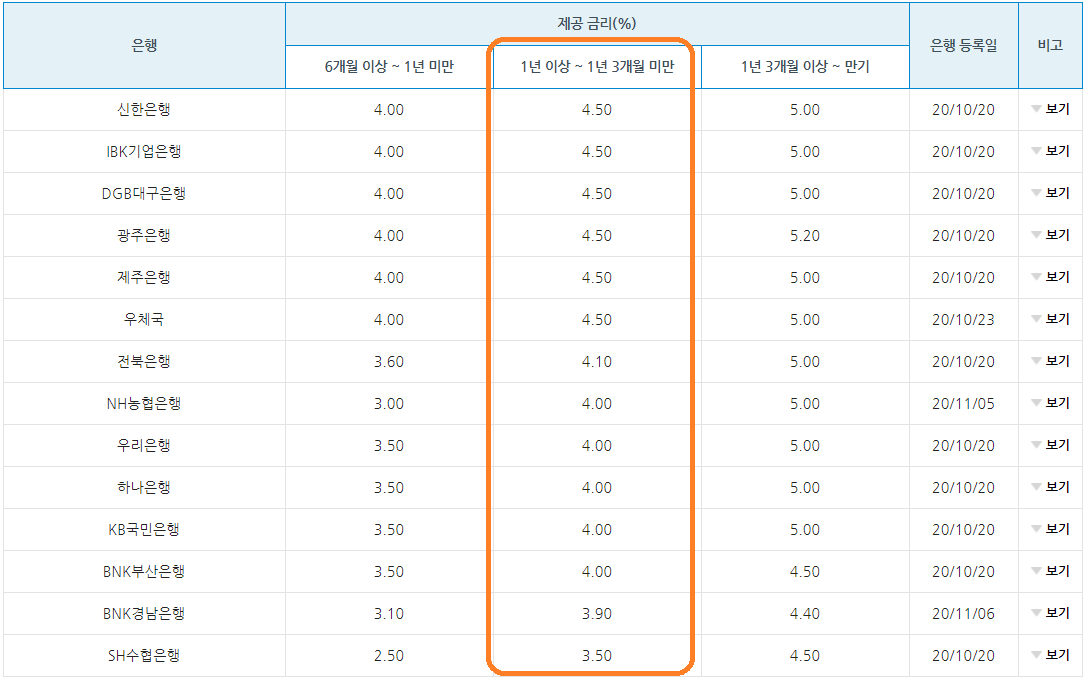The height and width of the screenshot is (682, 1087).
Task: Click the 1년 3개월 이상 ~ 만기 header
Action: 805,67
